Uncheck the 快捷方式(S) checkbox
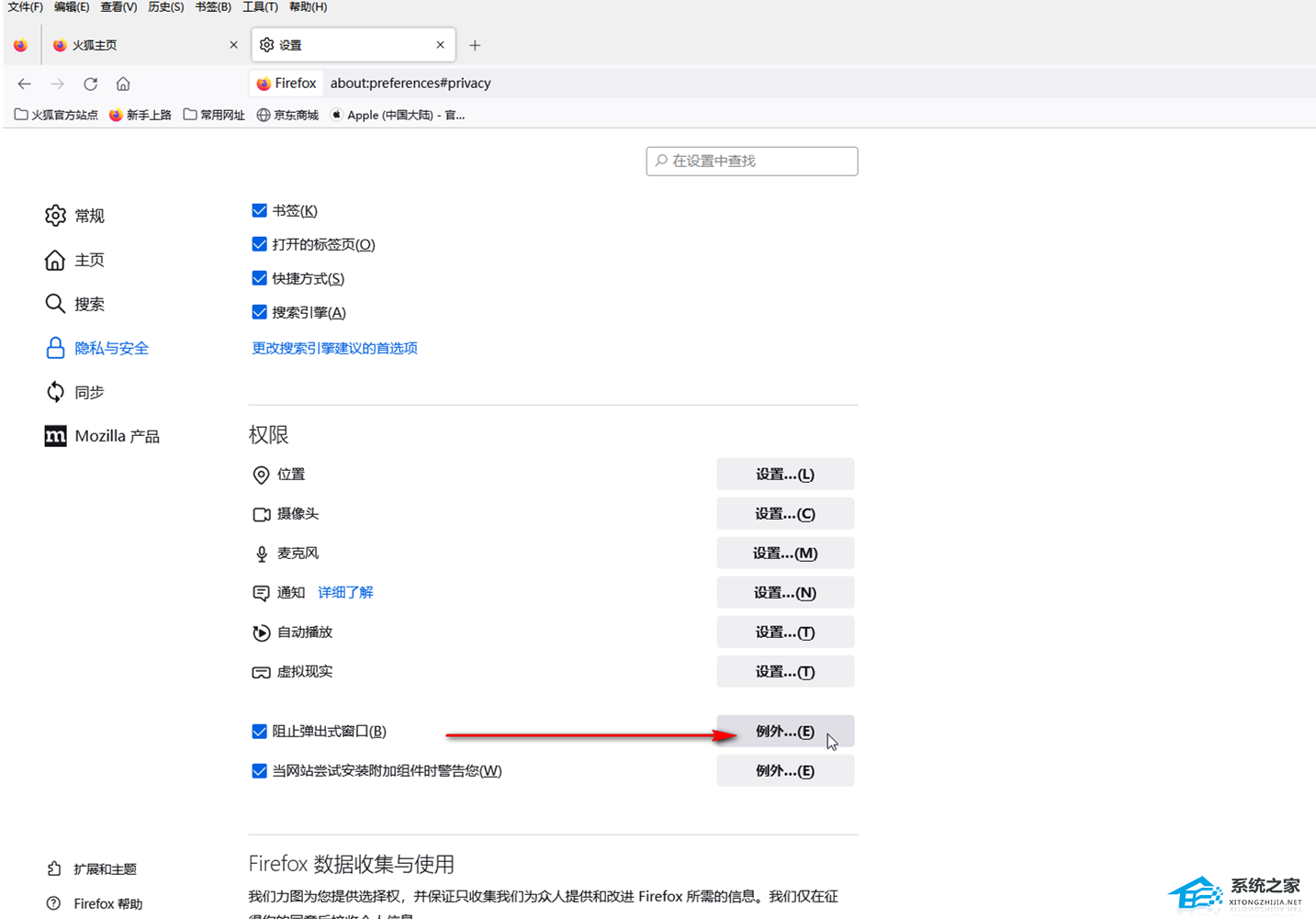Image resolution: width=1316 pixels, height=919 pixels. pos(259,278)
